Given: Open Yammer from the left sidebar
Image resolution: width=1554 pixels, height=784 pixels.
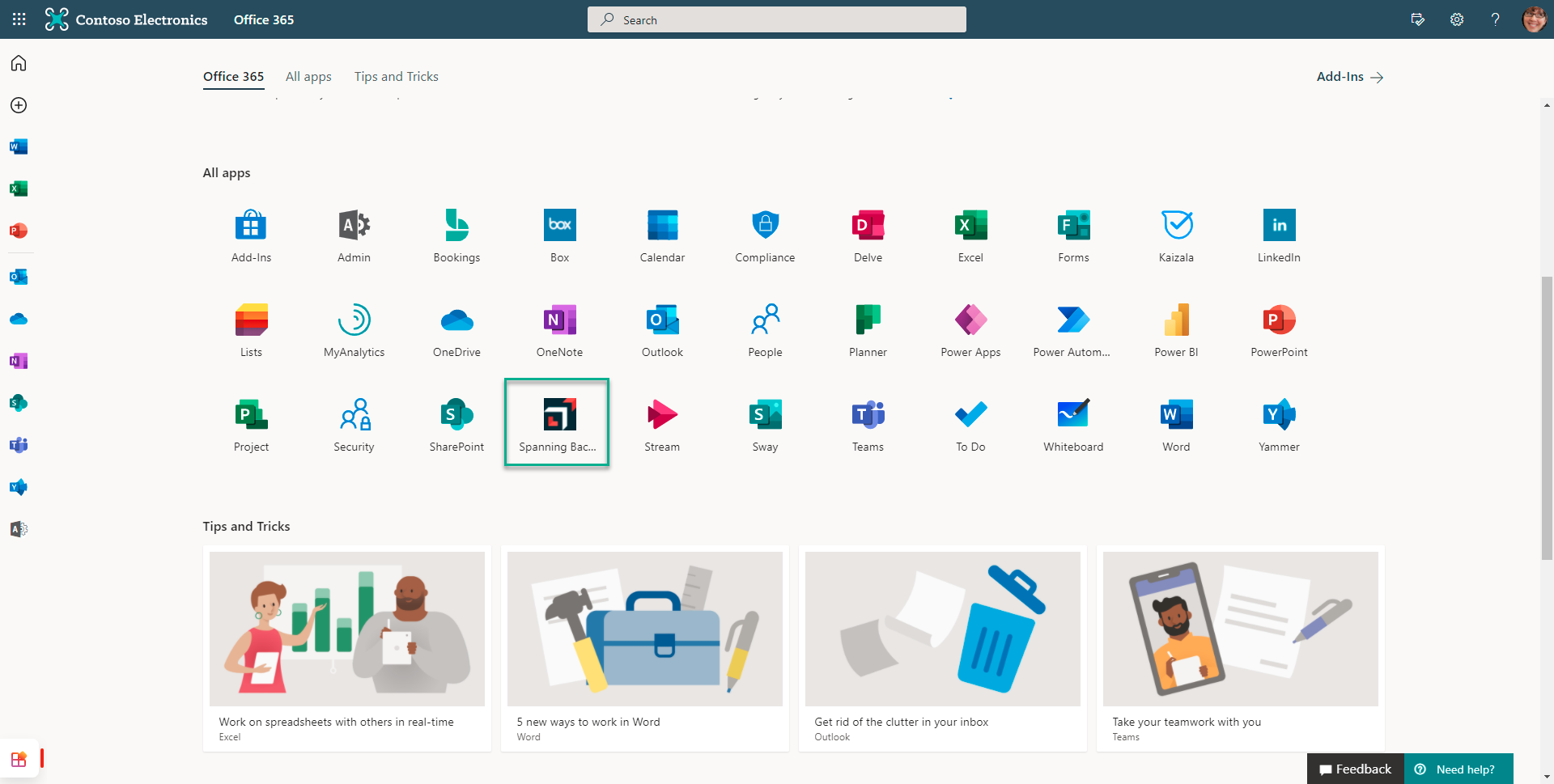Looking at the screenshot, I should pos(19,487).
